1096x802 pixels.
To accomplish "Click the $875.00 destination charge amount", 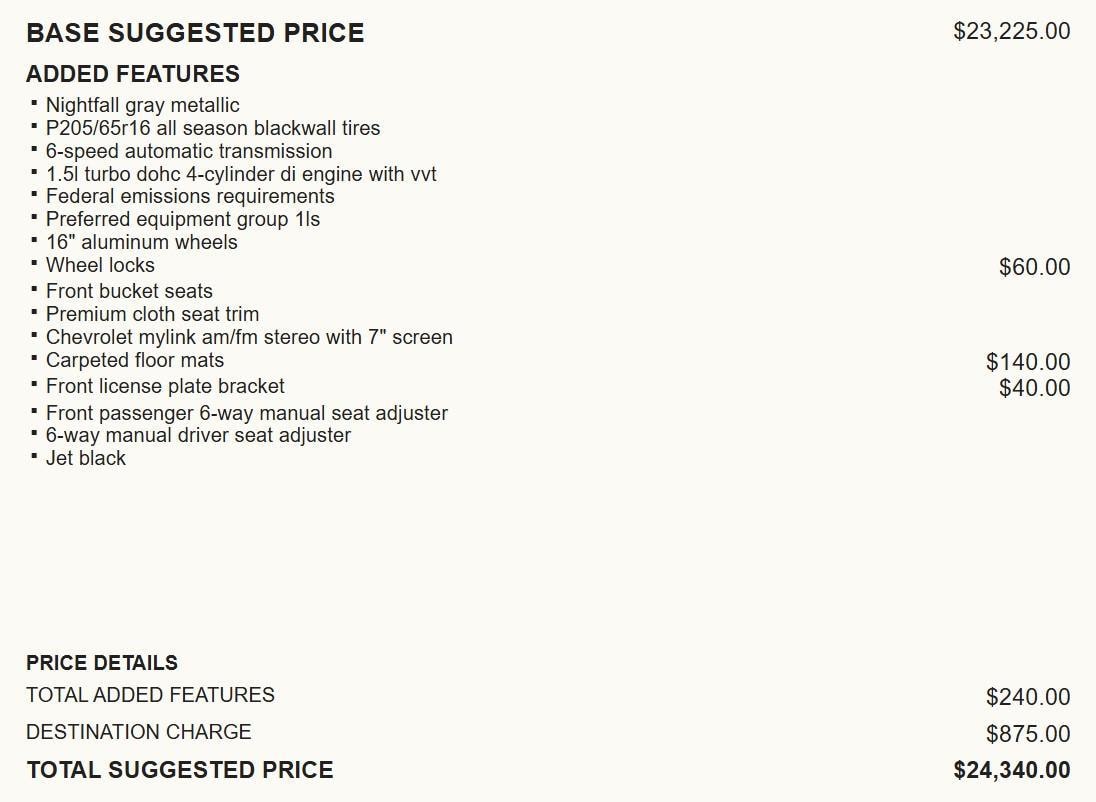I will 1027,734.
